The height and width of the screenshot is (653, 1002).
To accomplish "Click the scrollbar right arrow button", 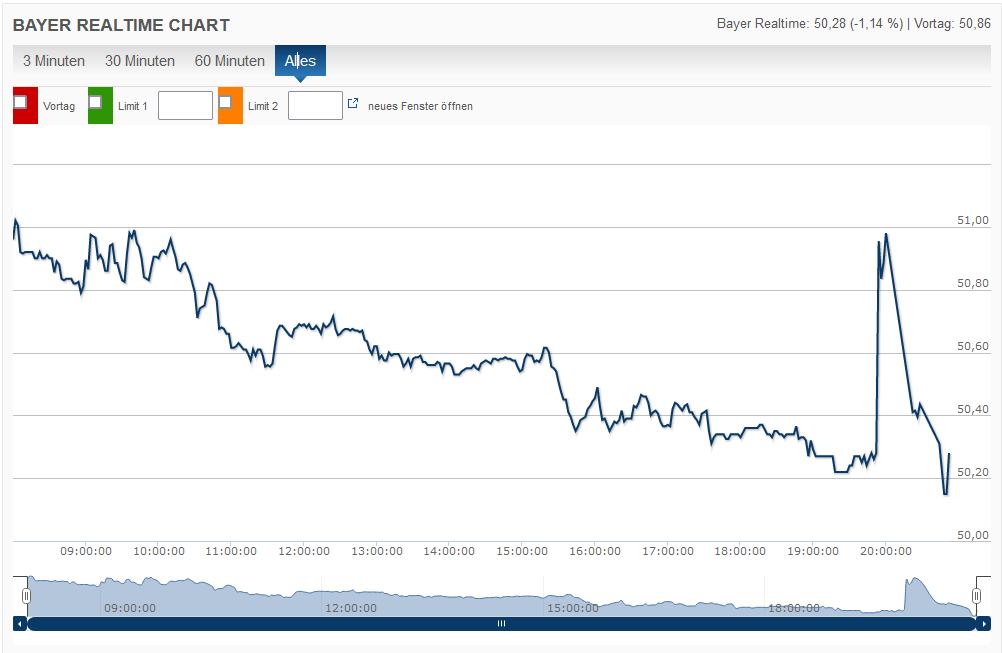I will click(983, 624).
